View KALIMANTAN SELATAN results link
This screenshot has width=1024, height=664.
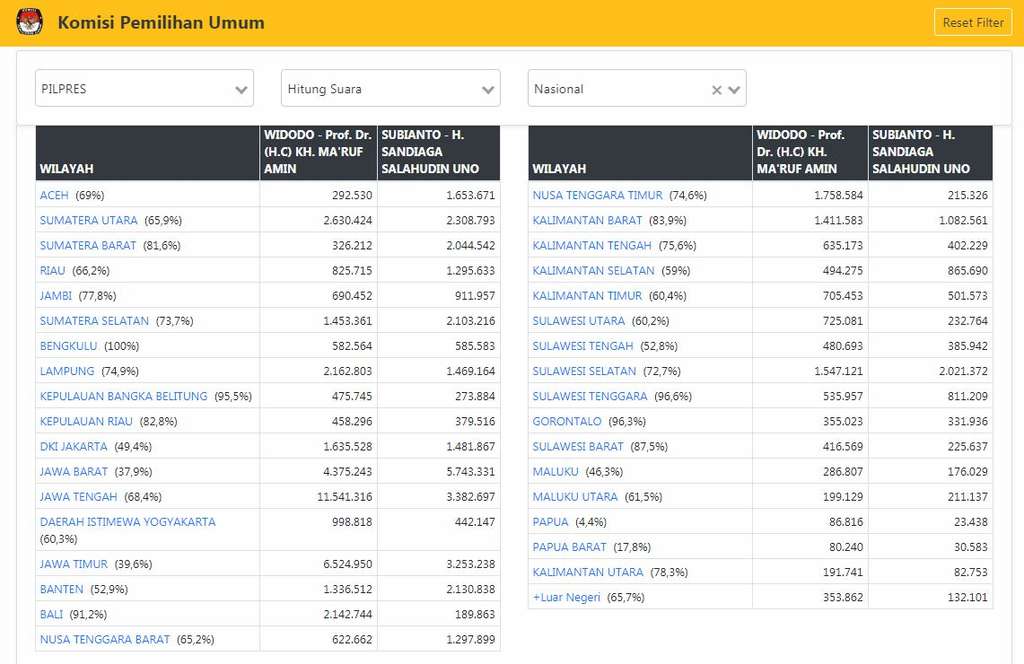(594, 270)
